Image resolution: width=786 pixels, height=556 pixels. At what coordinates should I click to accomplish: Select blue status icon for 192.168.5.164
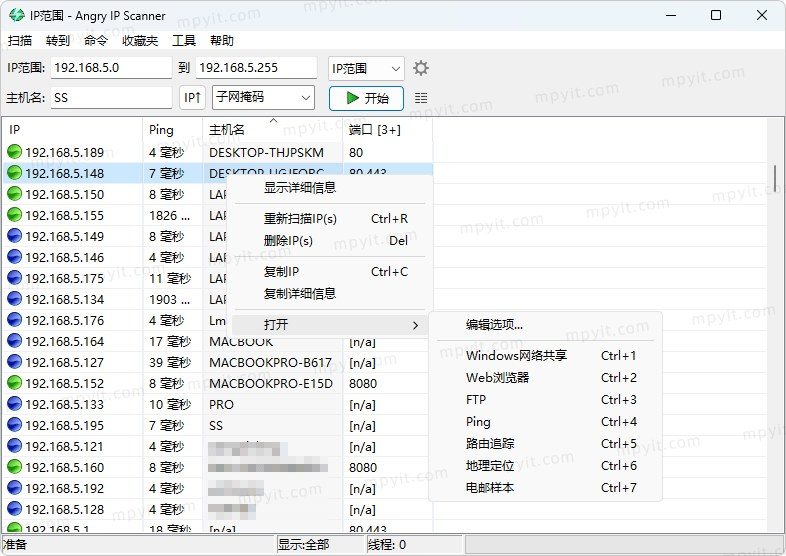pos(15,341)
